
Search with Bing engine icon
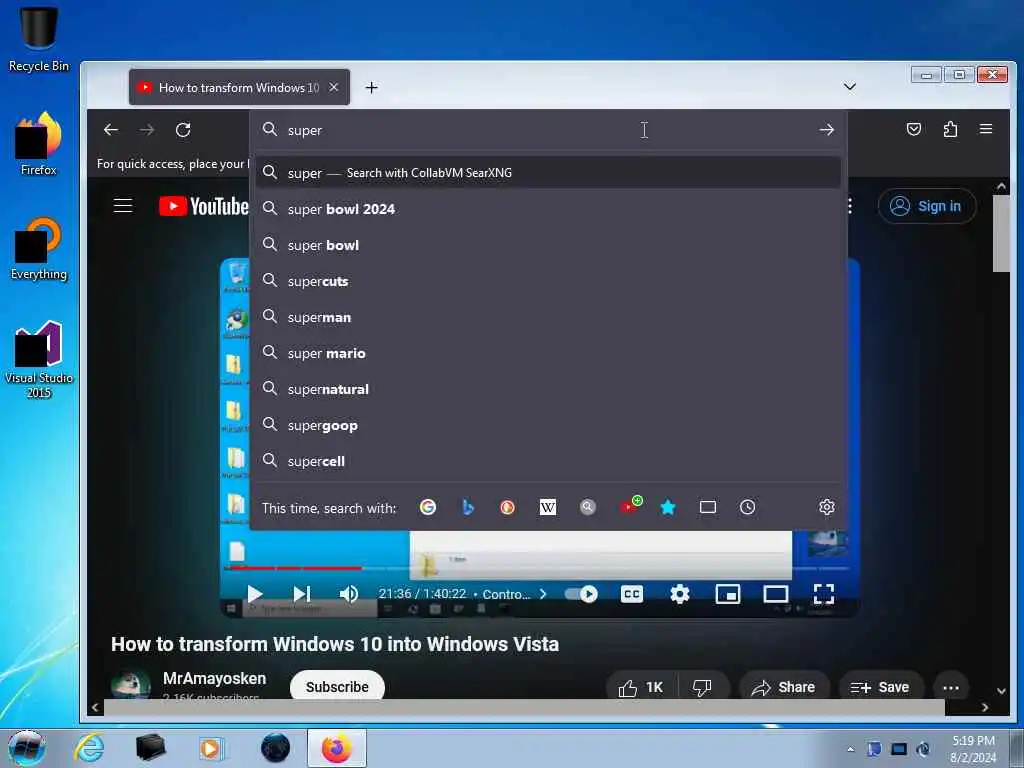click(468, 507)
